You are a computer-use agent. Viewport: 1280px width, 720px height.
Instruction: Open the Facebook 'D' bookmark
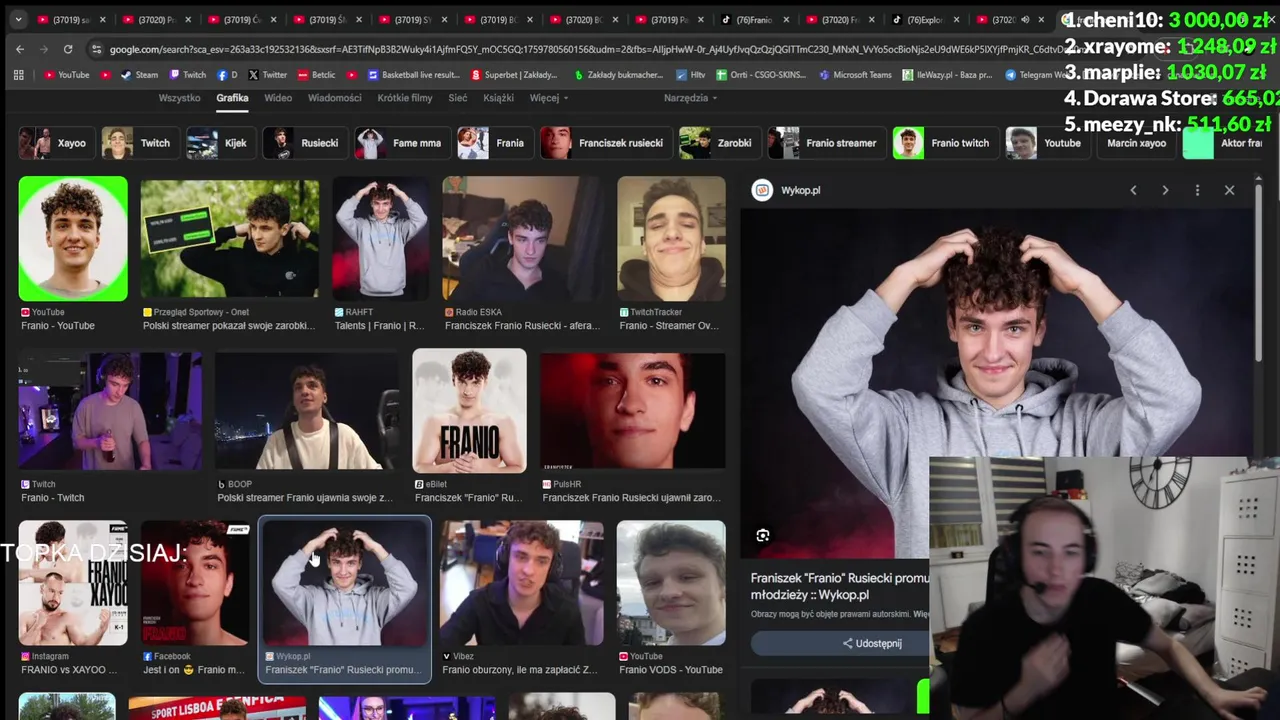pyautogui.click(x=227, y=75)
